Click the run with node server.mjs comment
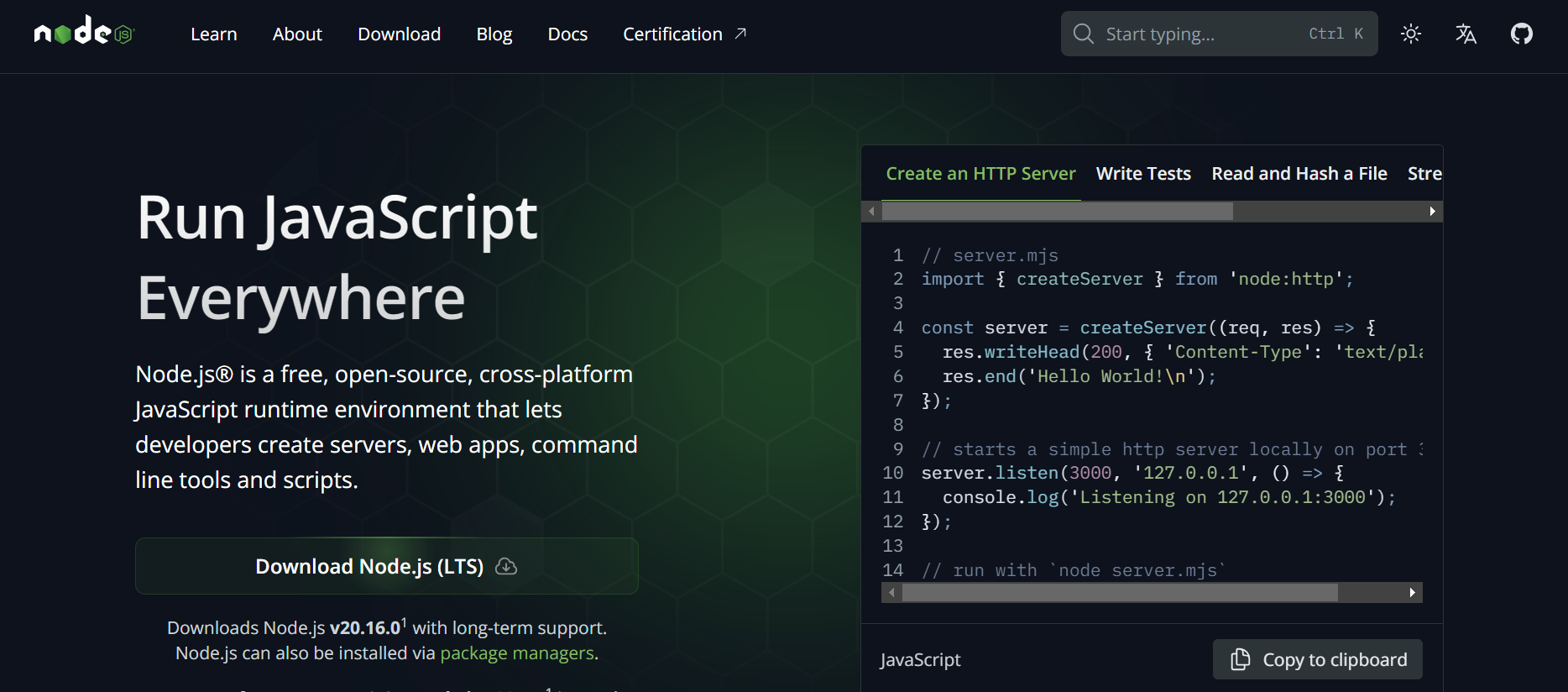Viewport: 1568px width, 692px height. [1074, 570]
